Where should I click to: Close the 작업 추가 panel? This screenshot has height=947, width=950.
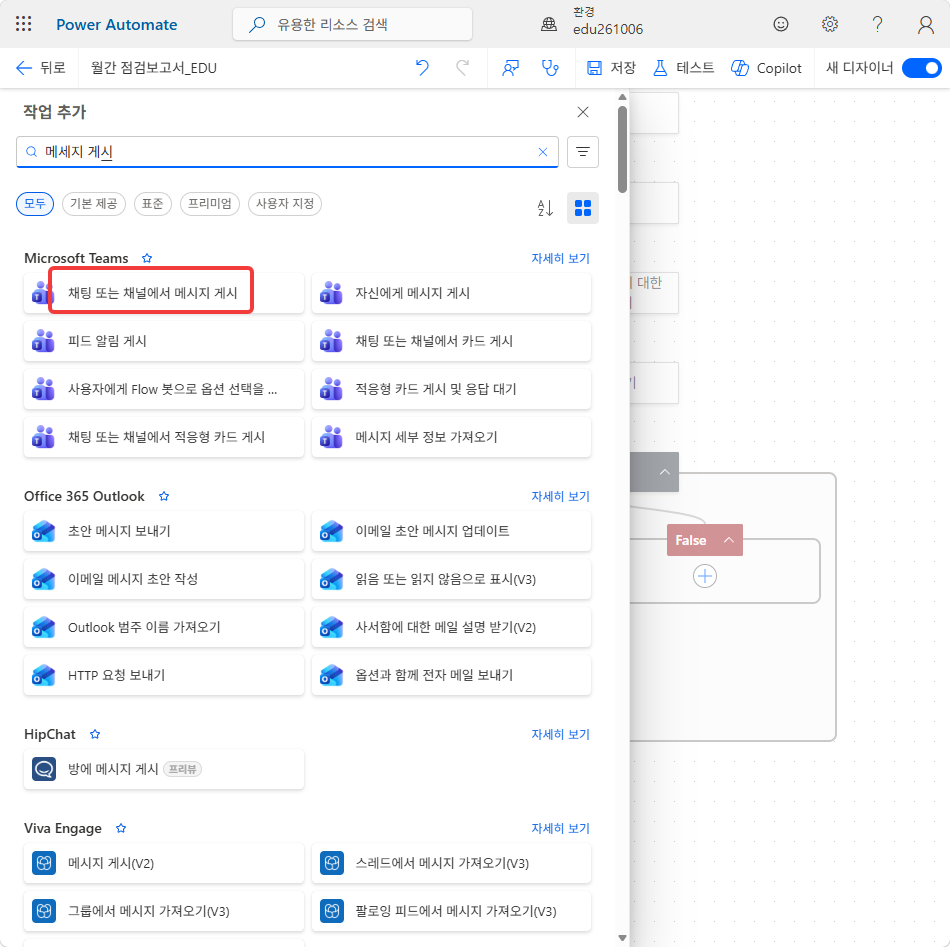583,112
